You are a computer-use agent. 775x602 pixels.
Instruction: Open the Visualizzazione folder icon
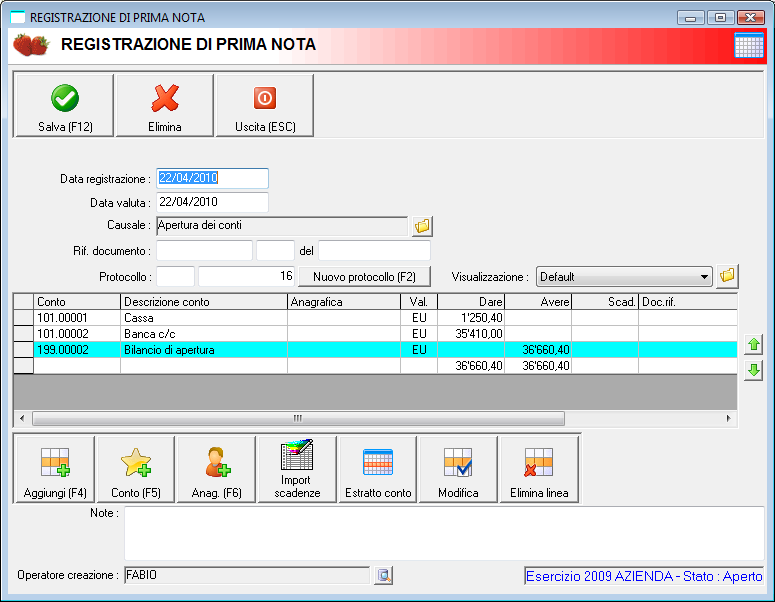point(727,276)
